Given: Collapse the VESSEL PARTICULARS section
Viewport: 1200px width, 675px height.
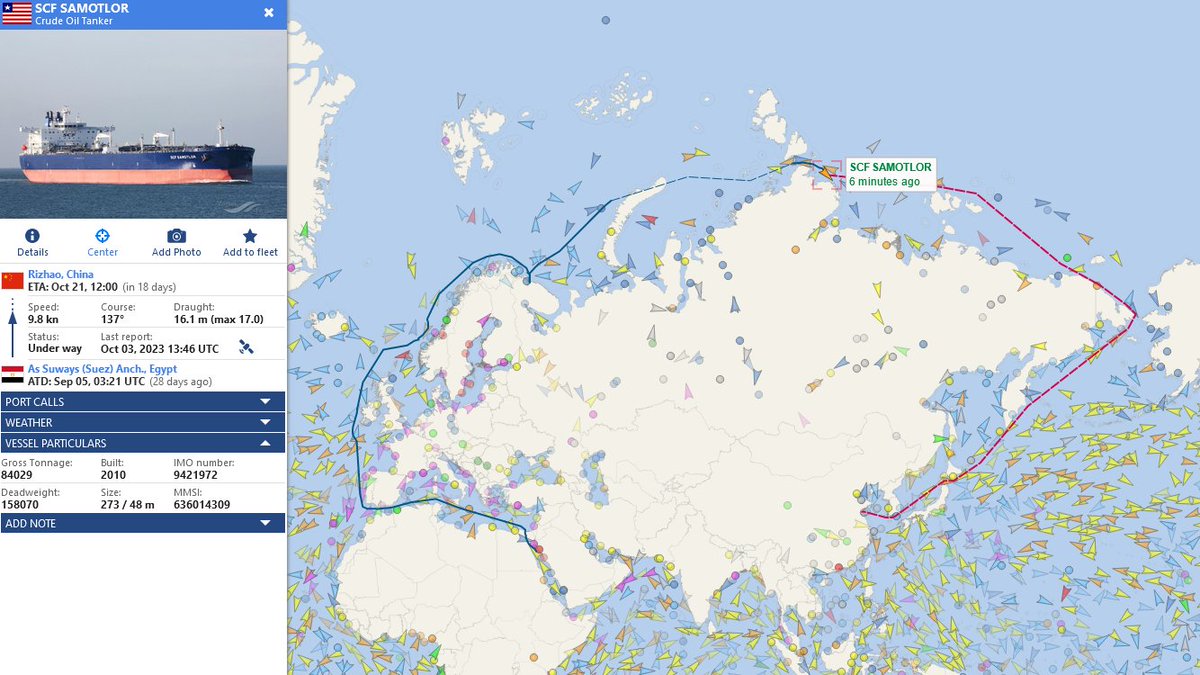Looking at the screenshot, I should click(x=143, y=443).
